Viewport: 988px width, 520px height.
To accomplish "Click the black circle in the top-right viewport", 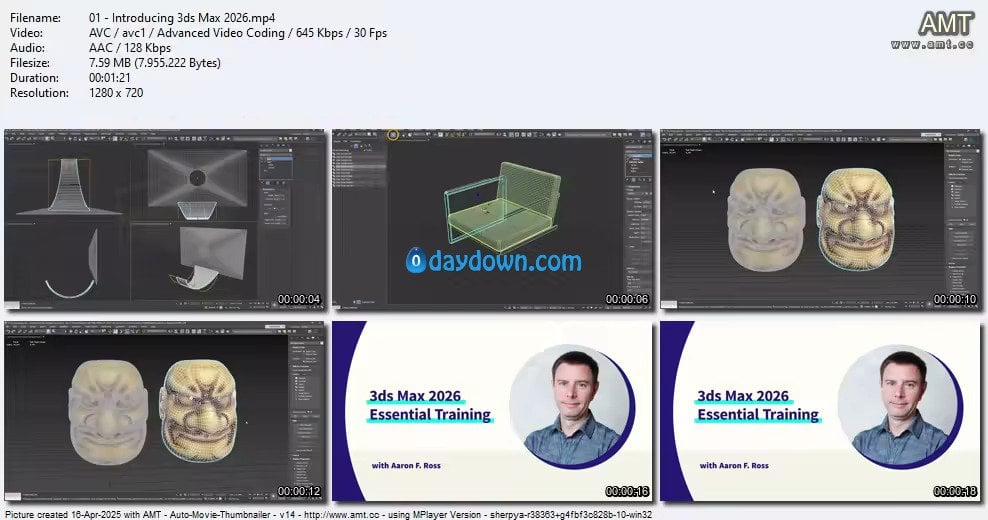I will click(197, 178).
